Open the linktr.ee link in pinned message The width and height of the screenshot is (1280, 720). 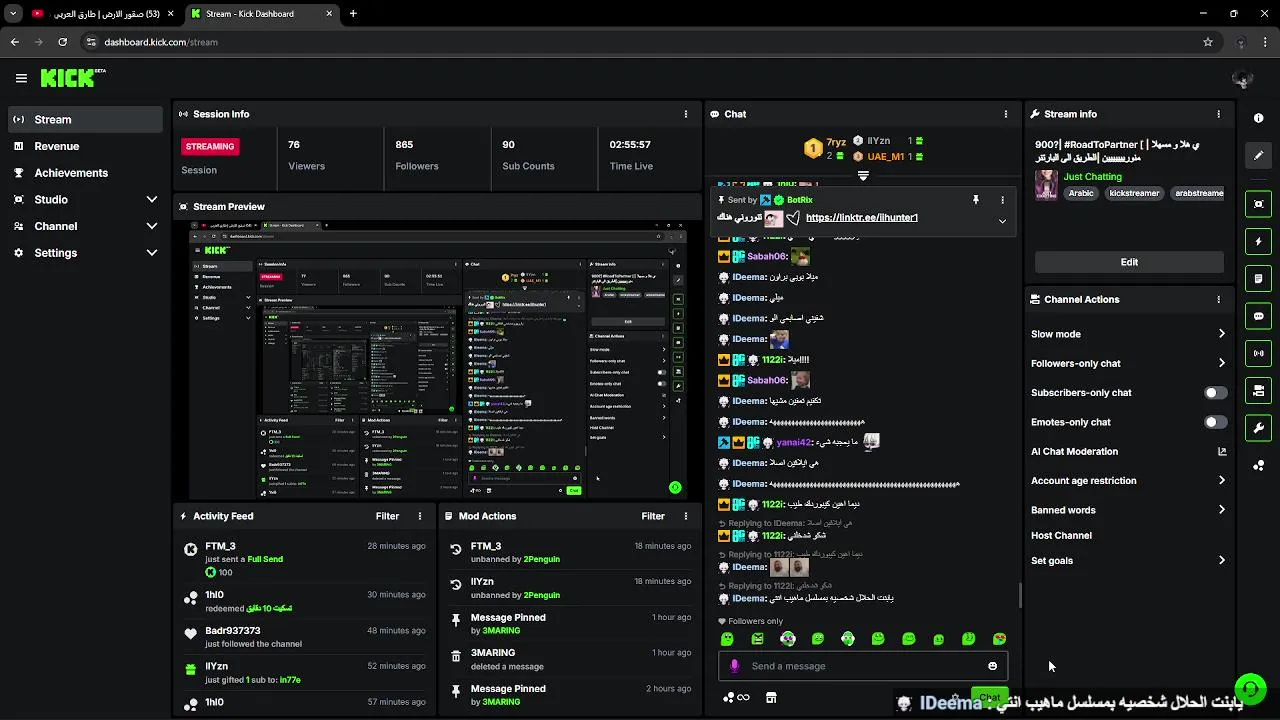tap(861, 218)
